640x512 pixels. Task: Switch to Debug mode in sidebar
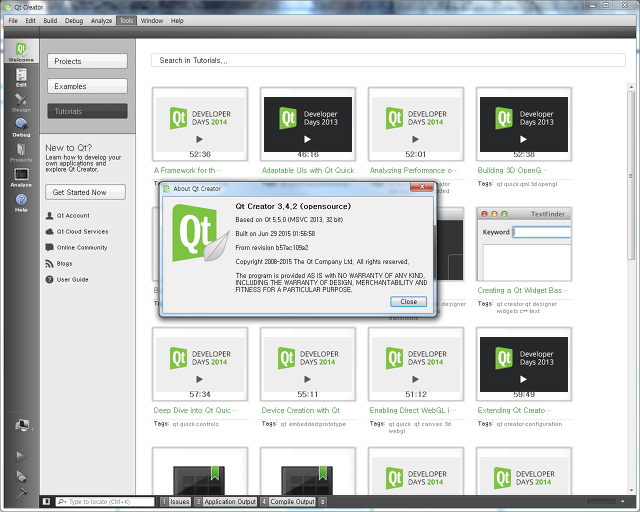21,127
